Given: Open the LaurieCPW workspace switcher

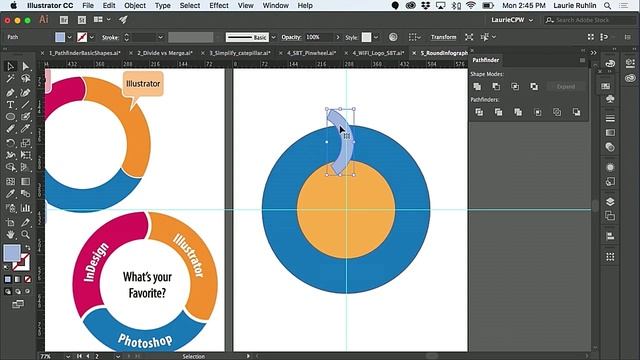Looking at the screenshot, I should coord(512,20).
